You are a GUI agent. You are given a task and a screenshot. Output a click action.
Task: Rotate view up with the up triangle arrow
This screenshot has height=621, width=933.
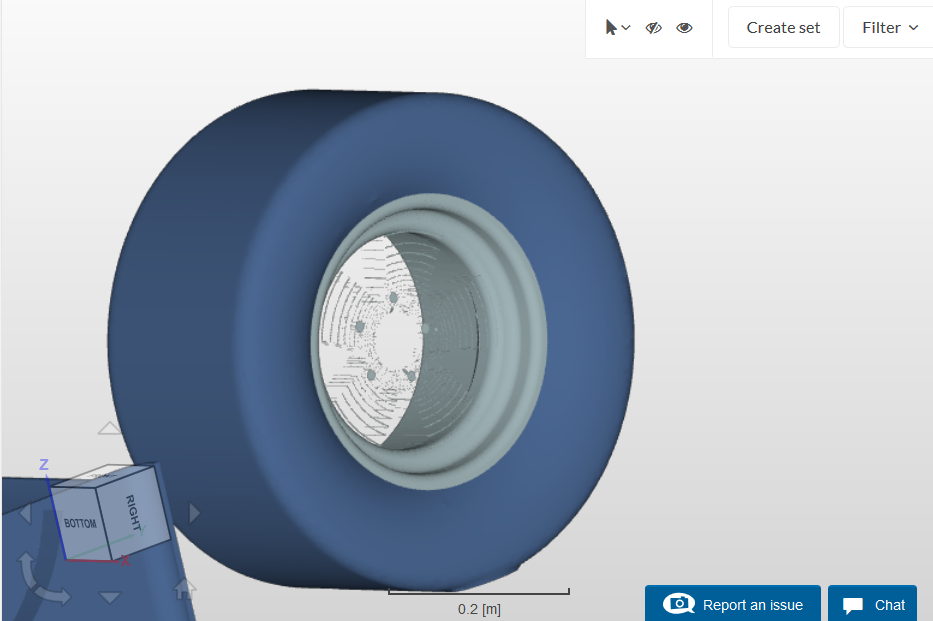(109, 428)
